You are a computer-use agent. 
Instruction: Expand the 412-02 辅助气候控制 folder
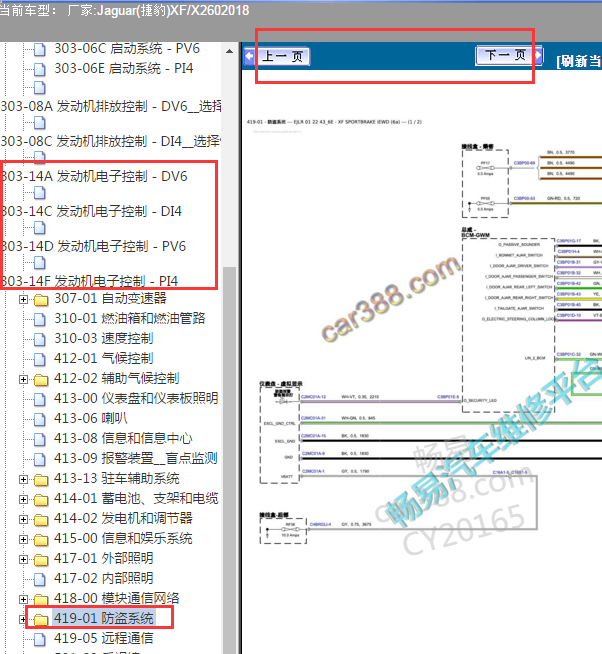click(x=23, y=380)
